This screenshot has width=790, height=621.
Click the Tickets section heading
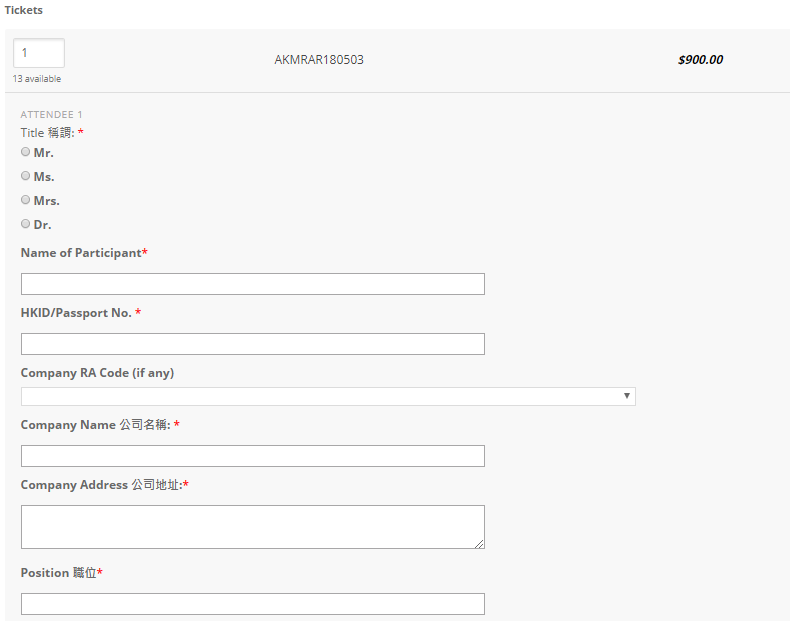(x=24, y=10)
